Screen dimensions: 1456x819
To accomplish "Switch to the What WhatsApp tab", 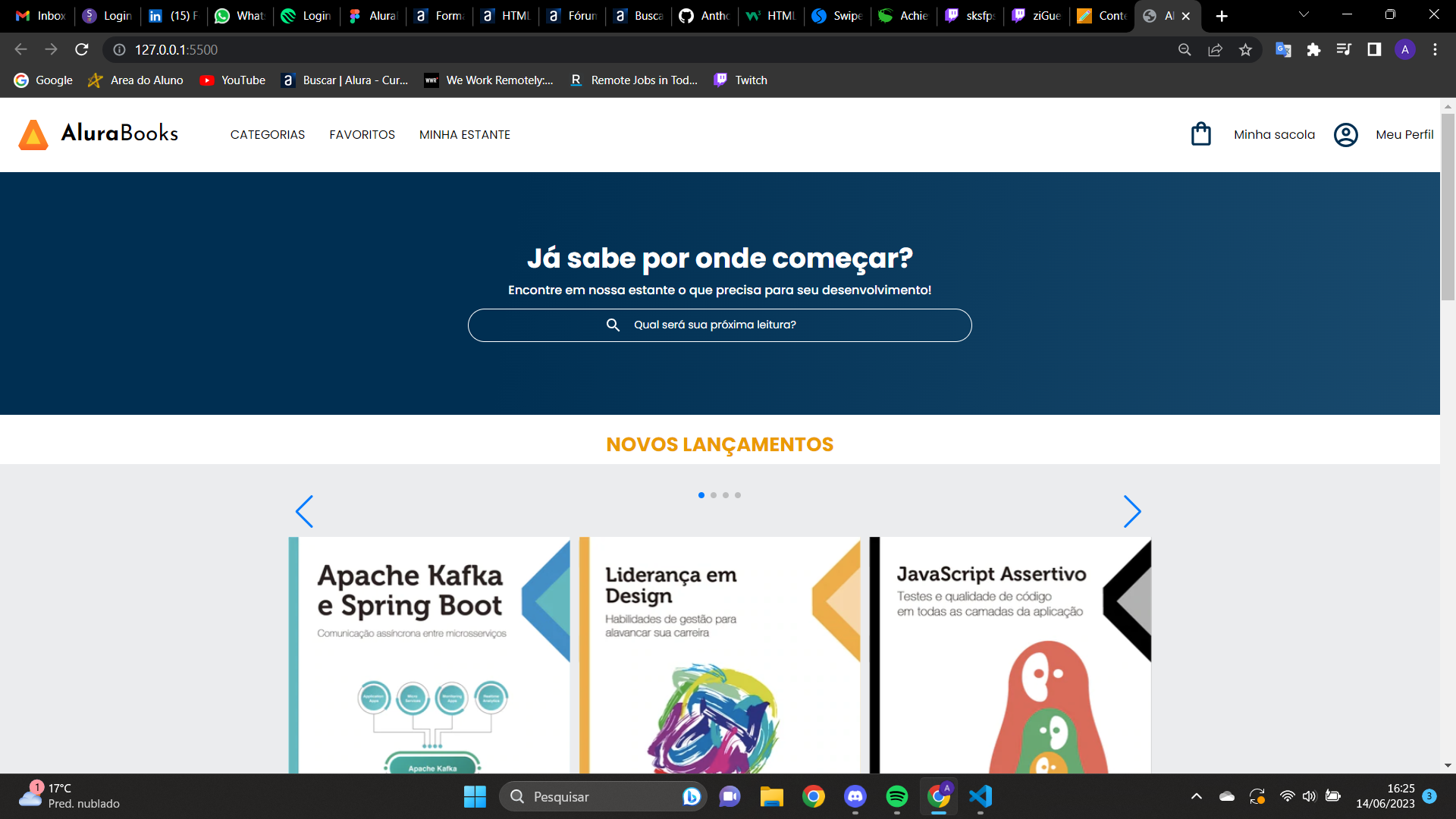I will point(240,16).
